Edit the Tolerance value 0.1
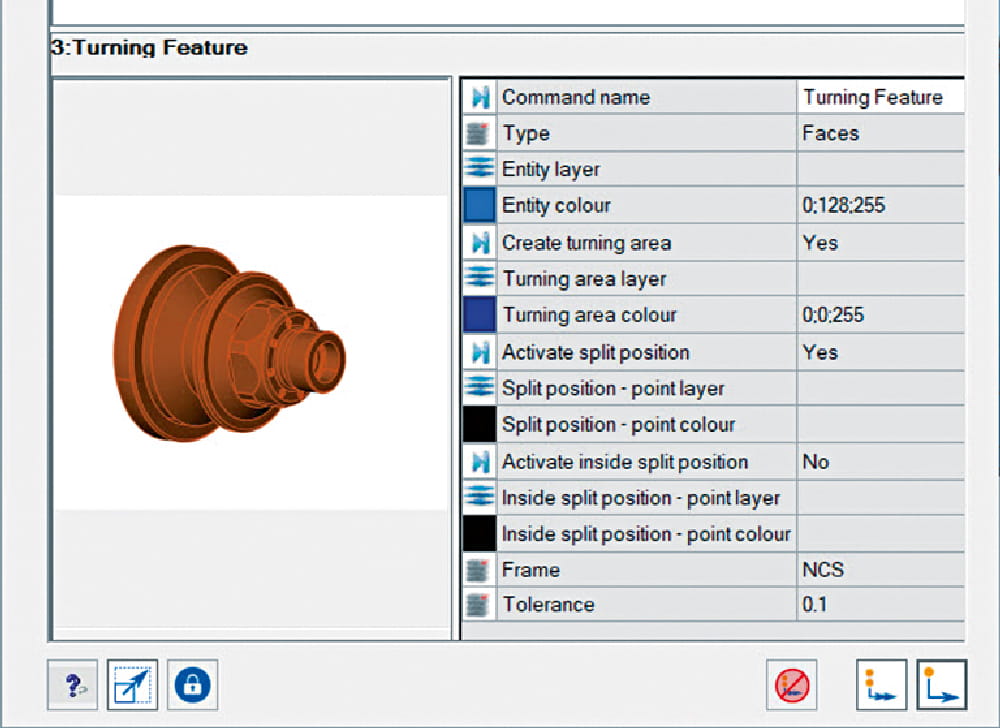1000x728 pixels. (x=881, y=604)
